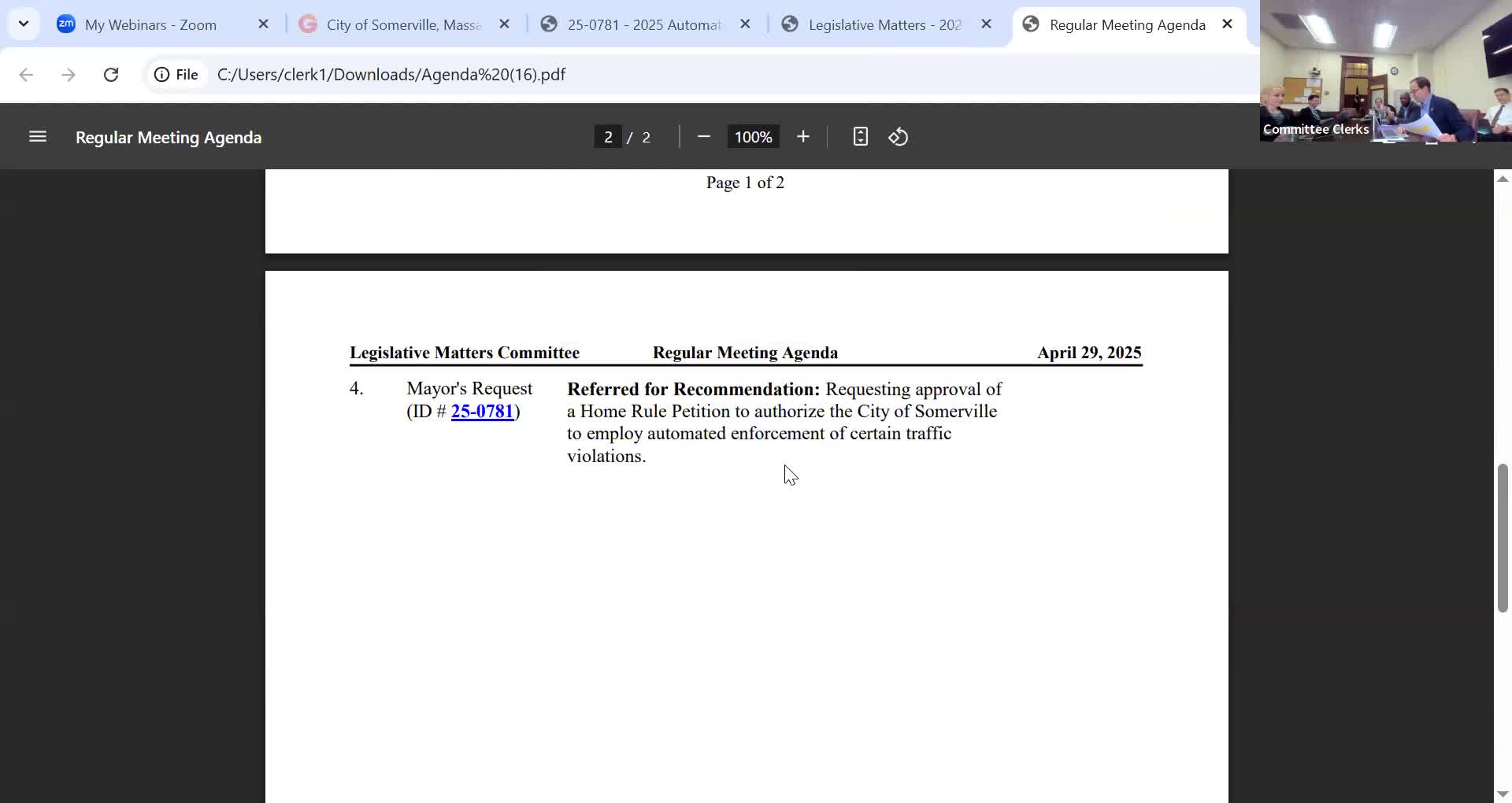This screenshot has width=1512, height=803.
Task: Click the 'April 29, 2025' date text
Action: pos(1089,353)
